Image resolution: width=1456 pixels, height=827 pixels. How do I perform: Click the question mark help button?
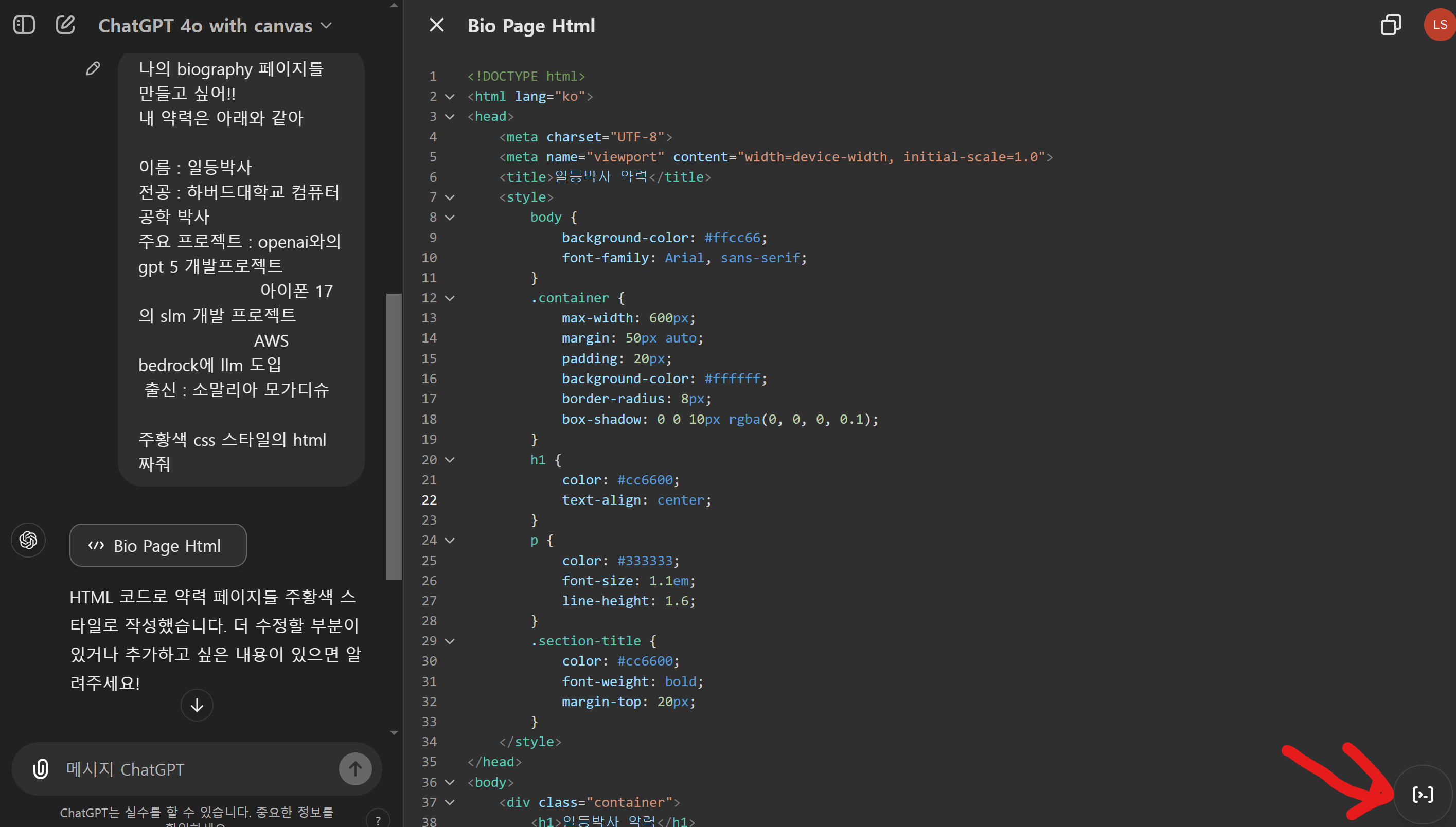click(378, 820)
